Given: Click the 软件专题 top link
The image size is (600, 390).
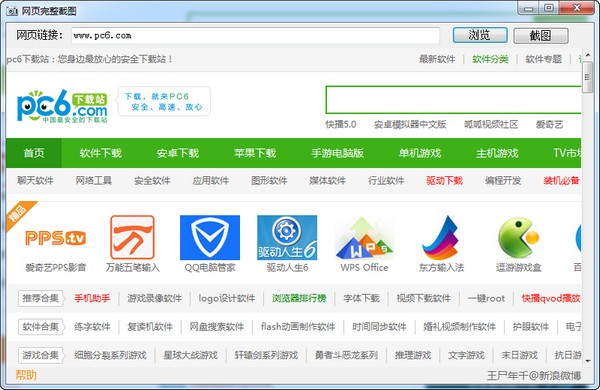Looking at the screenshot, I should point(543,59).
